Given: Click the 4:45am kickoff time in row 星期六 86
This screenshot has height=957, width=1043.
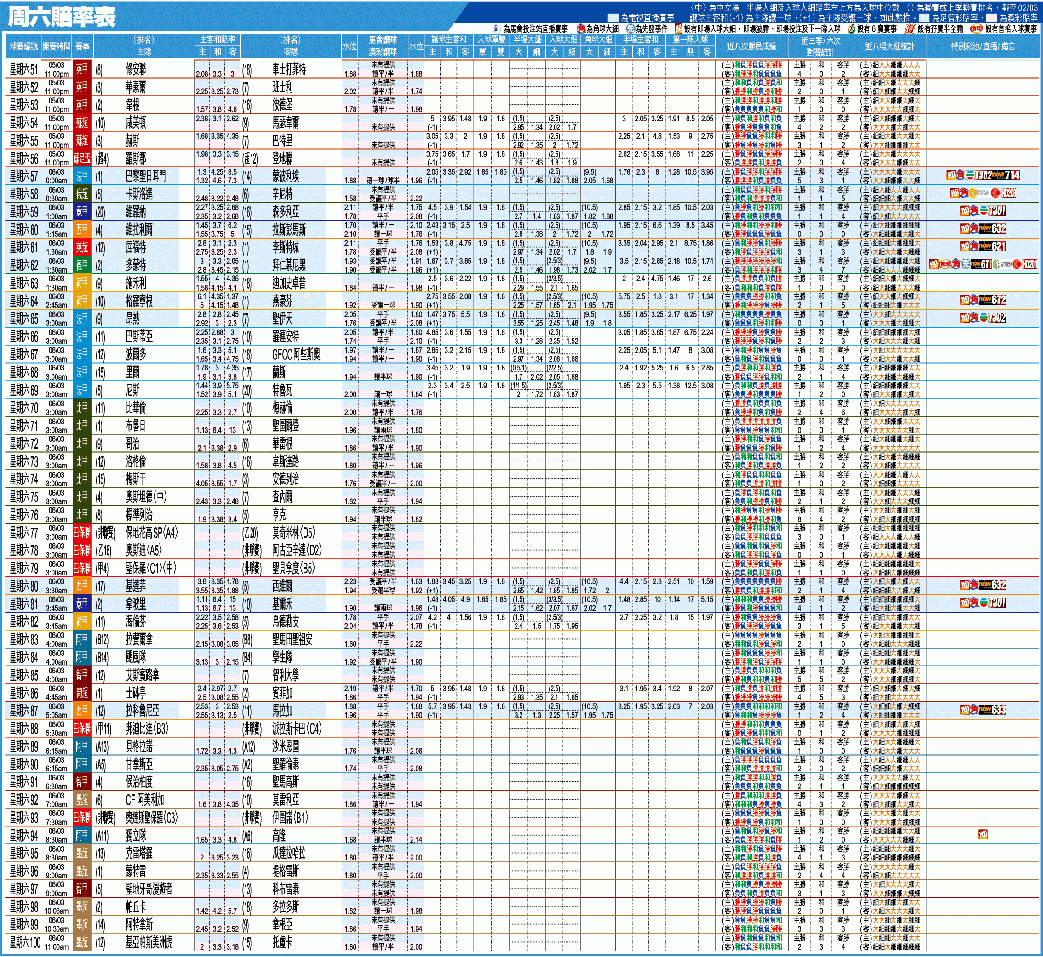Looking at the screenshot, I should tap(57, 697).
